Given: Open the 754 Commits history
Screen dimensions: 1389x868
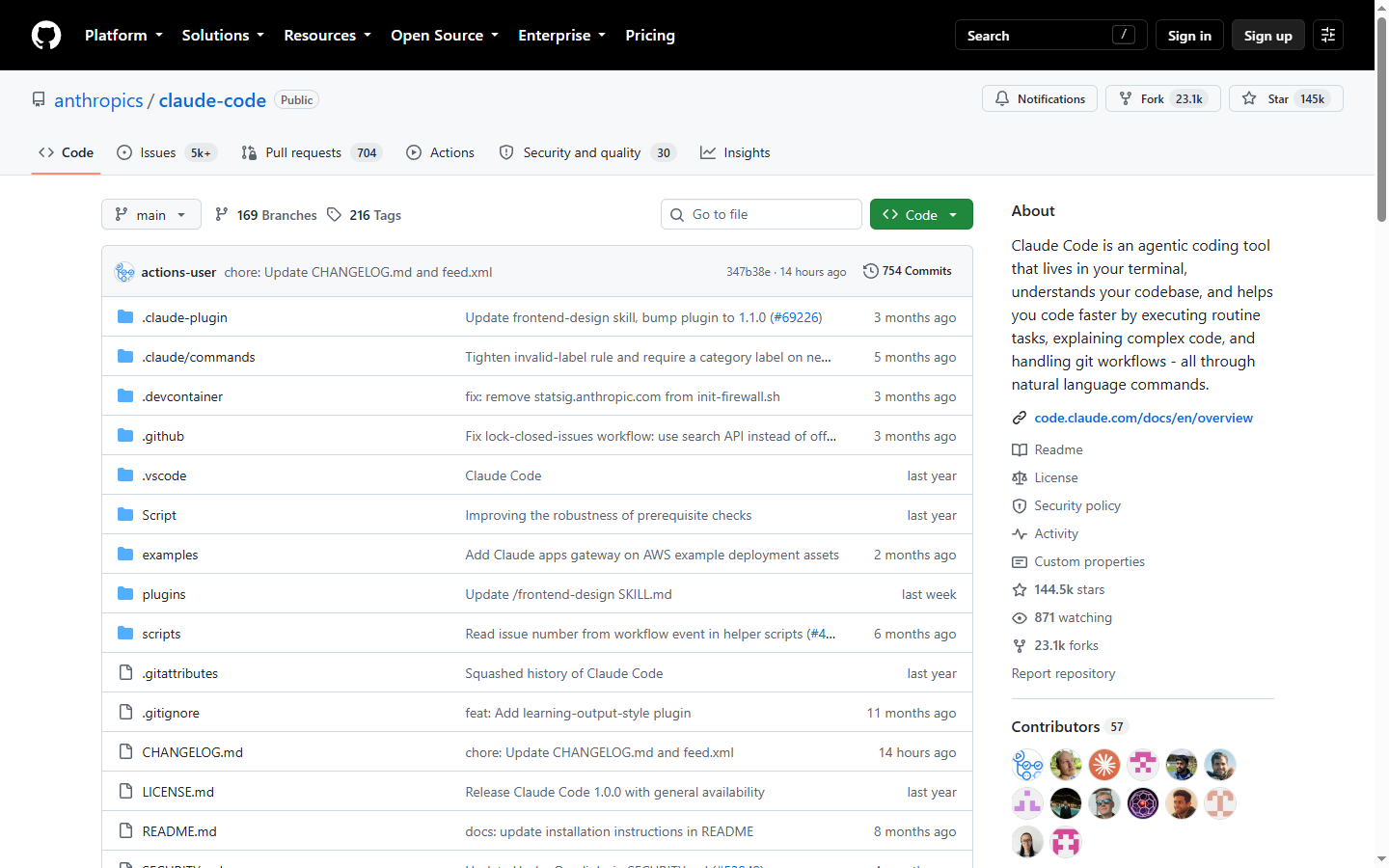Looking at the screenshot, I should pos(907,271).
